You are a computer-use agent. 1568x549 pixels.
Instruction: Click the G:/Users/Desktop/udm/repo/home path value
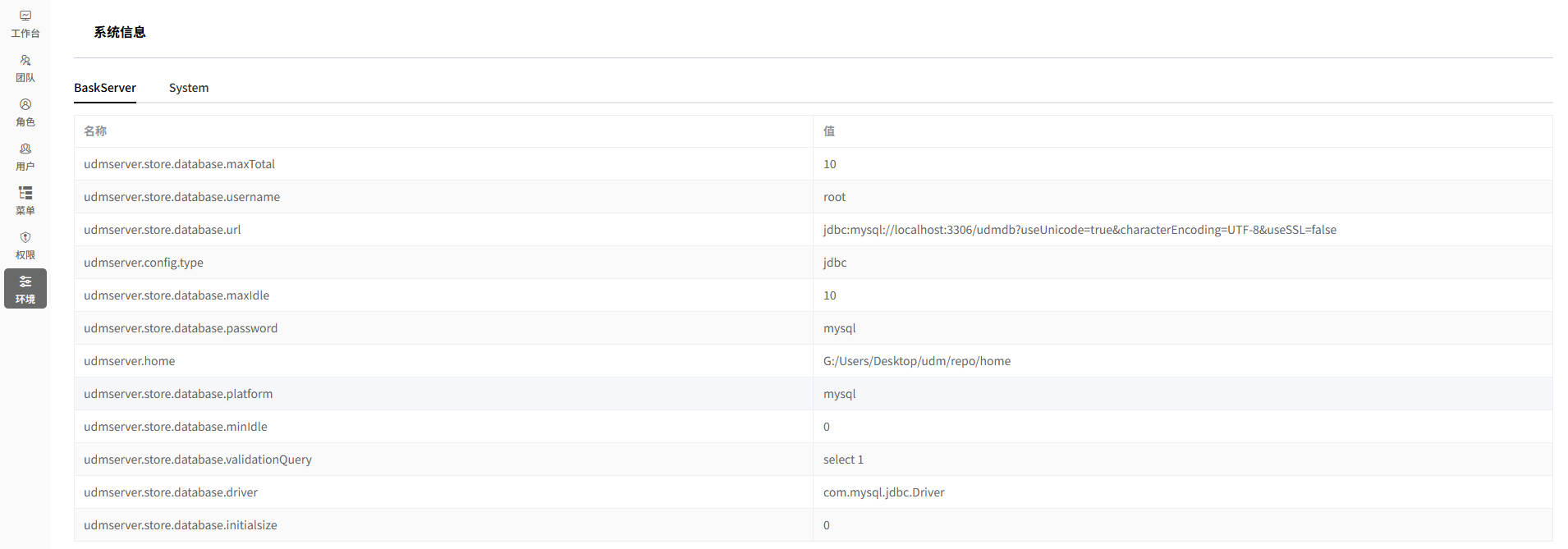[917, 361]
